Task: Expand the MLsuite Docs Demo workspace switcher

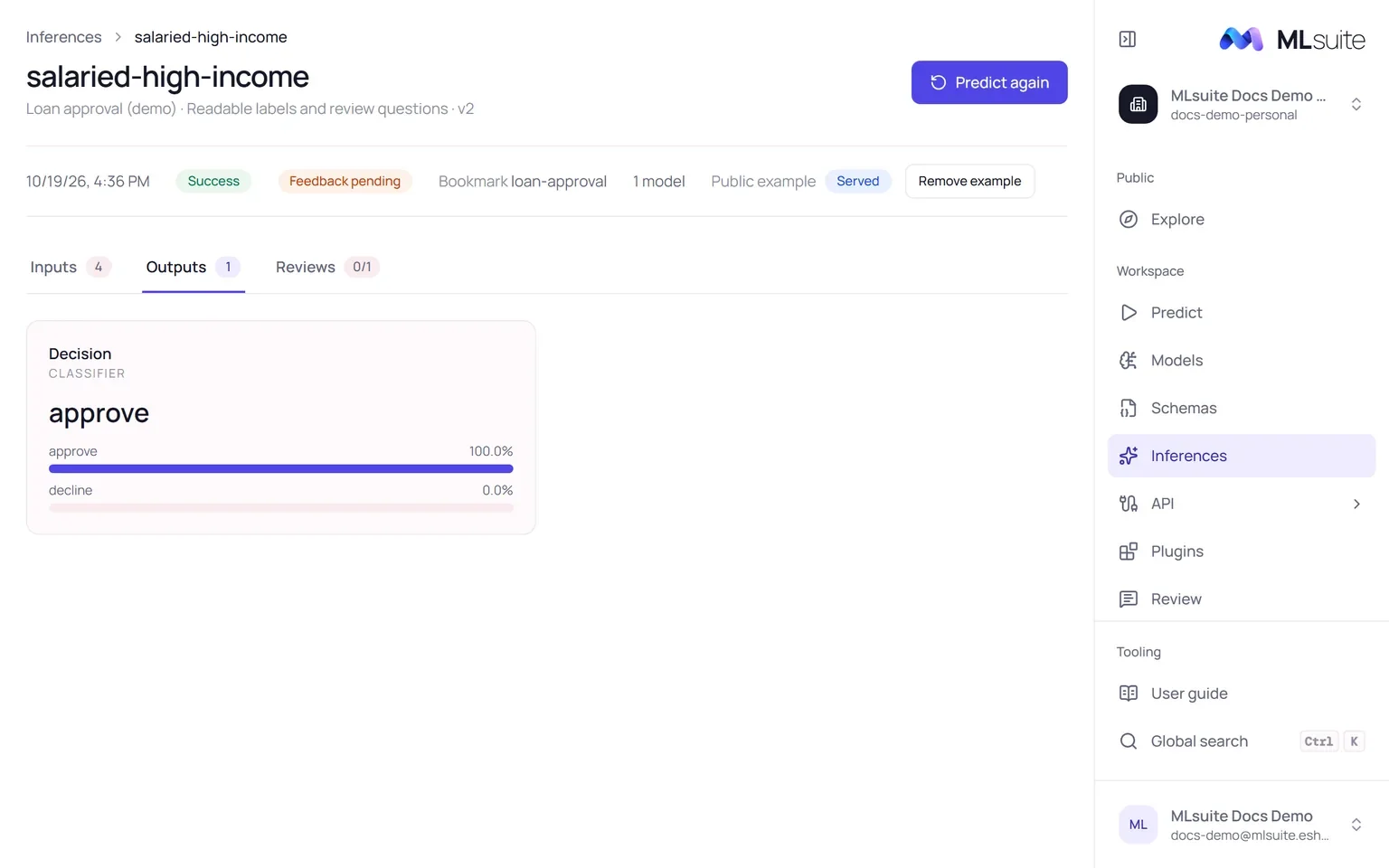Action: point(1356,104)
